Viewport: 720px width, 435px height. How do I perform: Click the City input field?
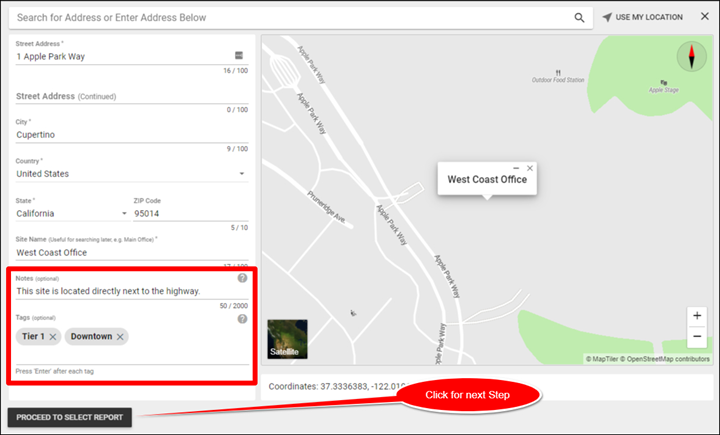tap(130, 134)
